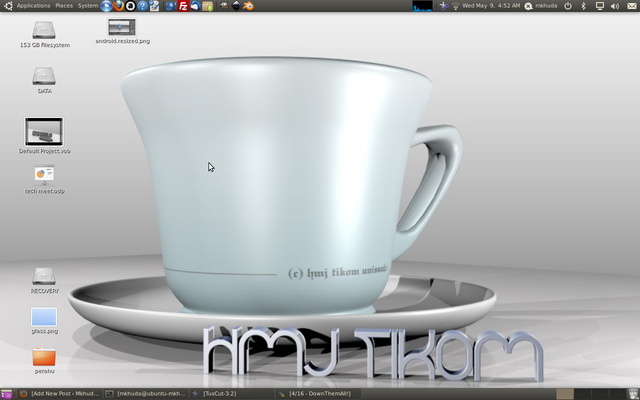Expand the mkhuda user status menu
The image size is (640, 400).
540,6
